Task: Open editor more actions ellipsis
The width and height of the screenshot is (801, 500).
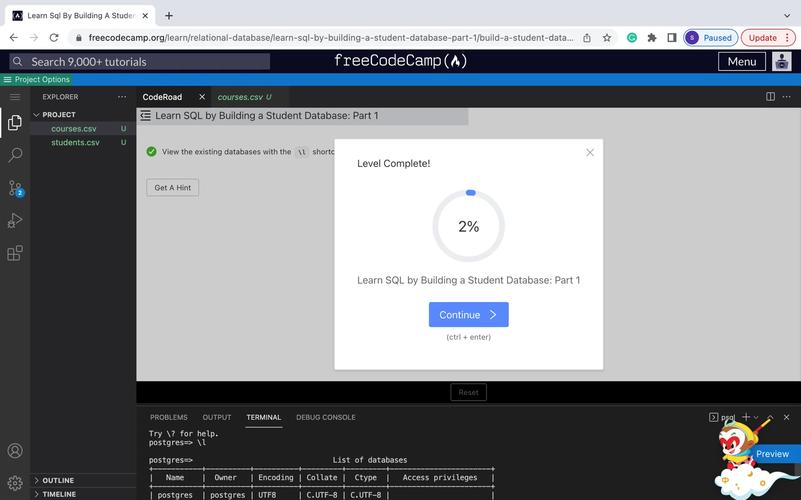Action: tap(786, 97)
